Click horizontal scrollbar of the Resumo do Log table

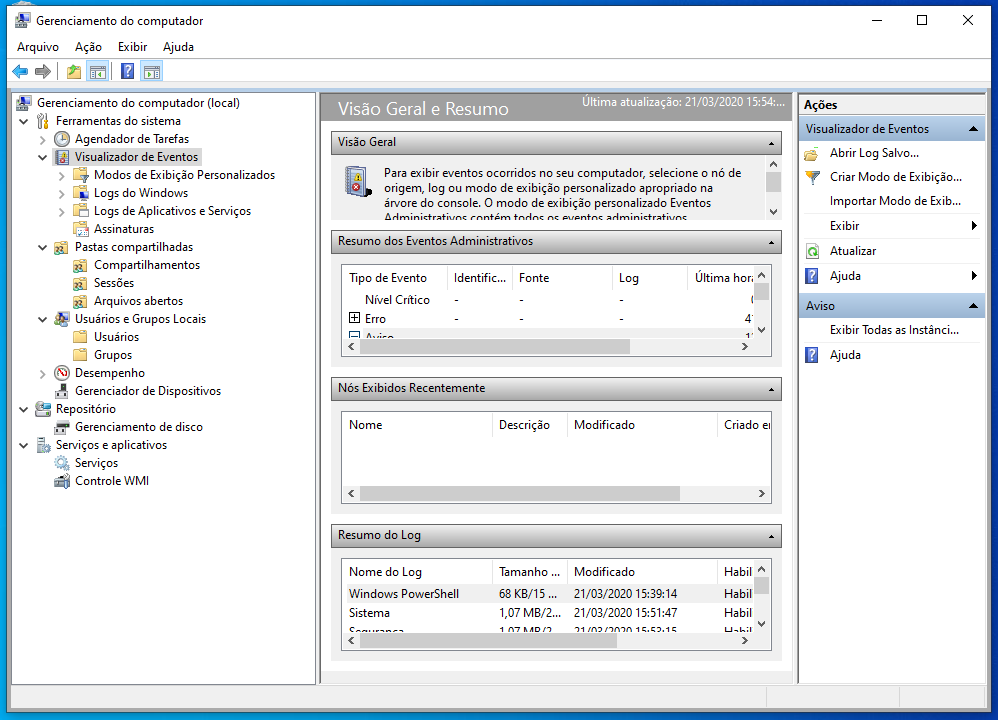[547, 641]
